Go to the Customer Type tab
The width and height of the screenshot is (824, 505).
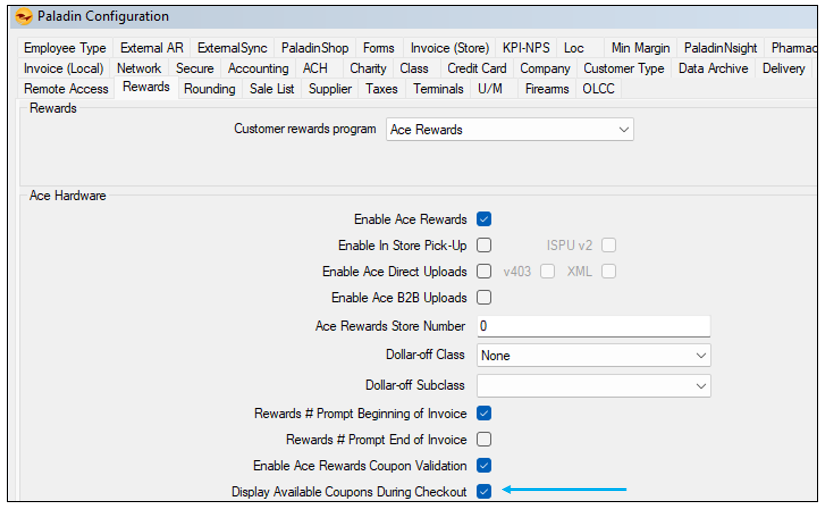(x=624, y=69)
